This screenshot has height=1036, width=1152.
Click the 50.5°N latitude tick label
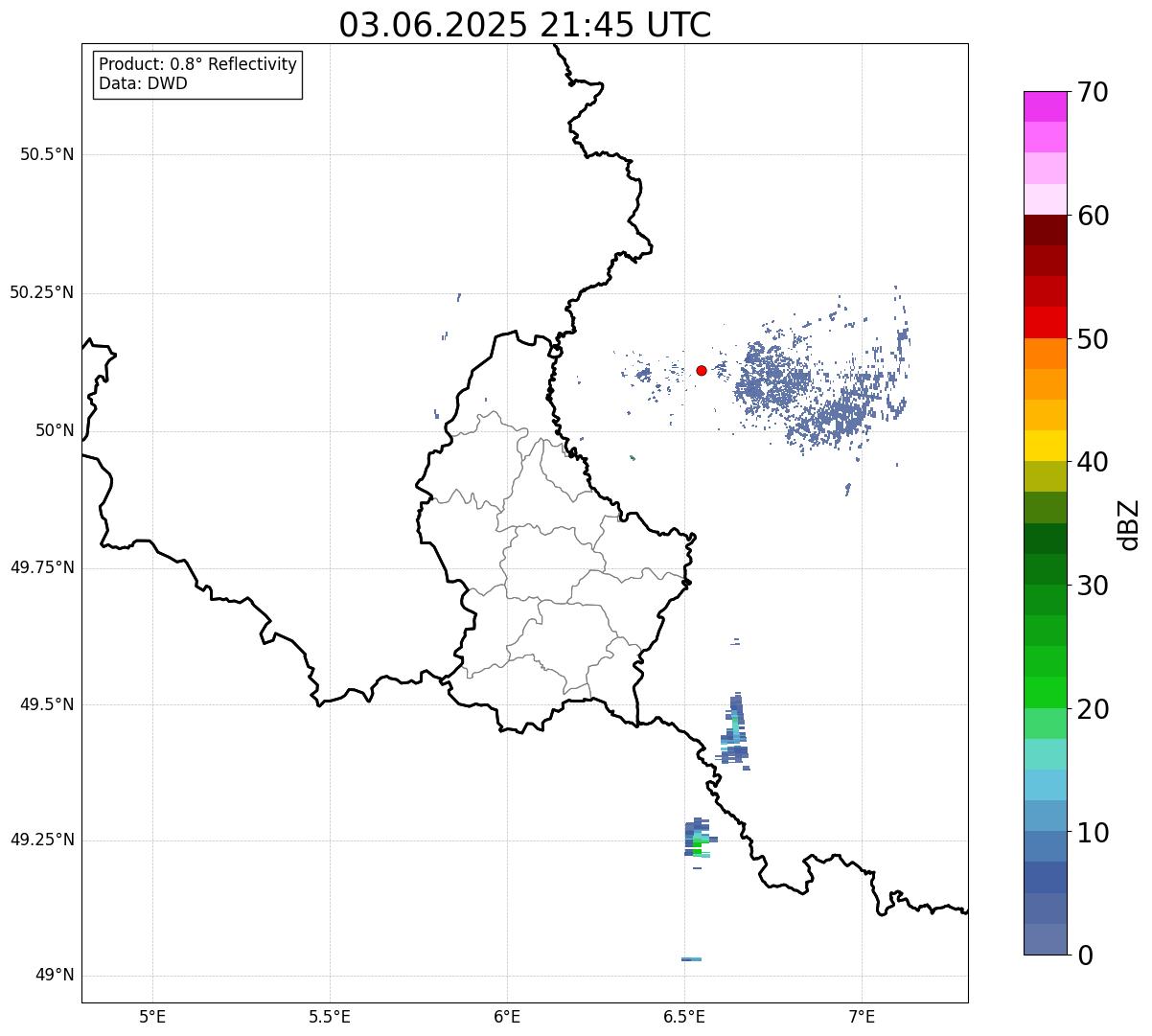point(46,154)
